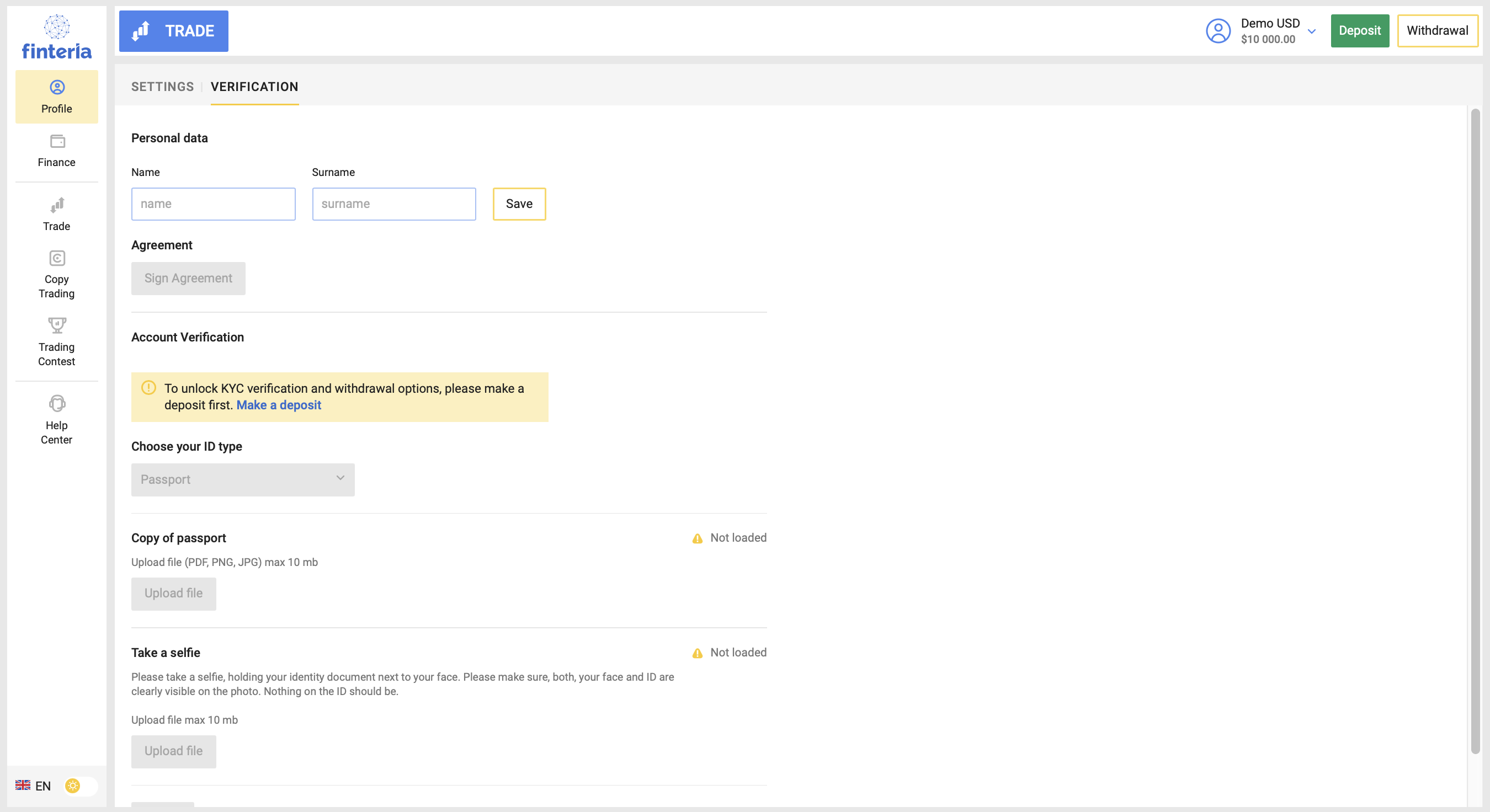Viewport: 1490px width, 812px height.
Task: Click the Withdrawal button
Action: coord(1437,31)
